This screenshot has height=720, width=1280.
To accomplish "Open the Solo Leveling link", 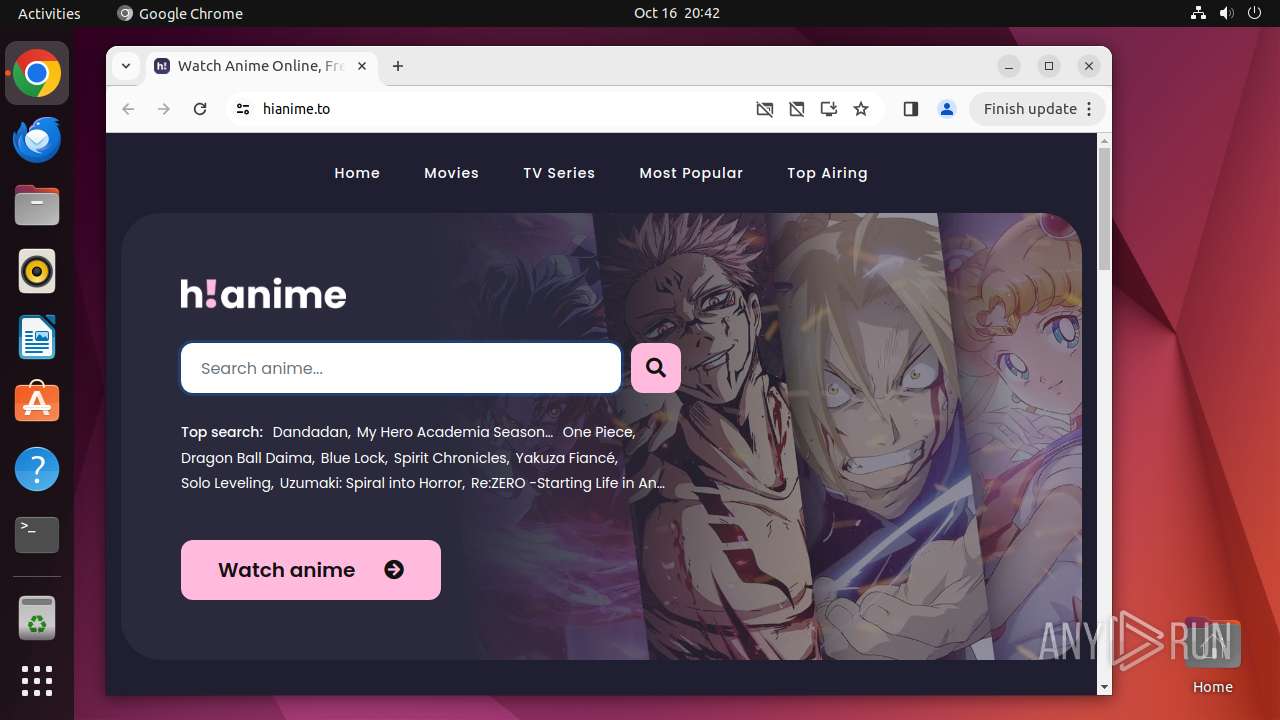I will (226, 483).
